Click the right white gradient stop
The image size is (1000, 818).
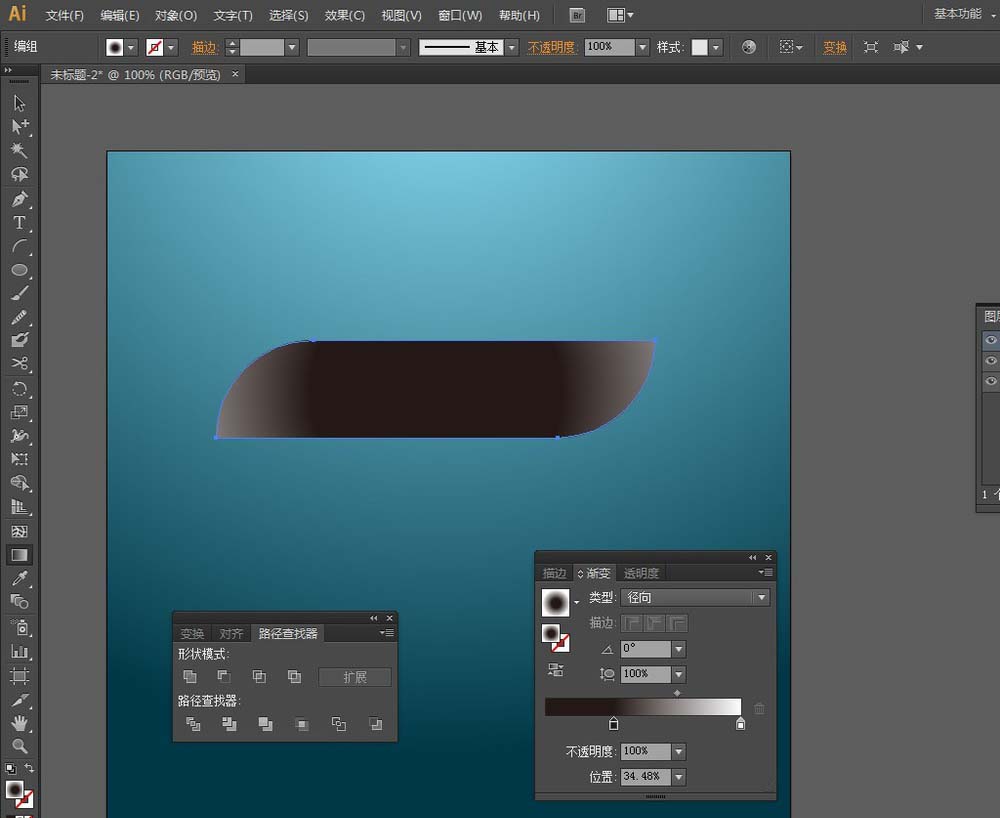[740, 724]
